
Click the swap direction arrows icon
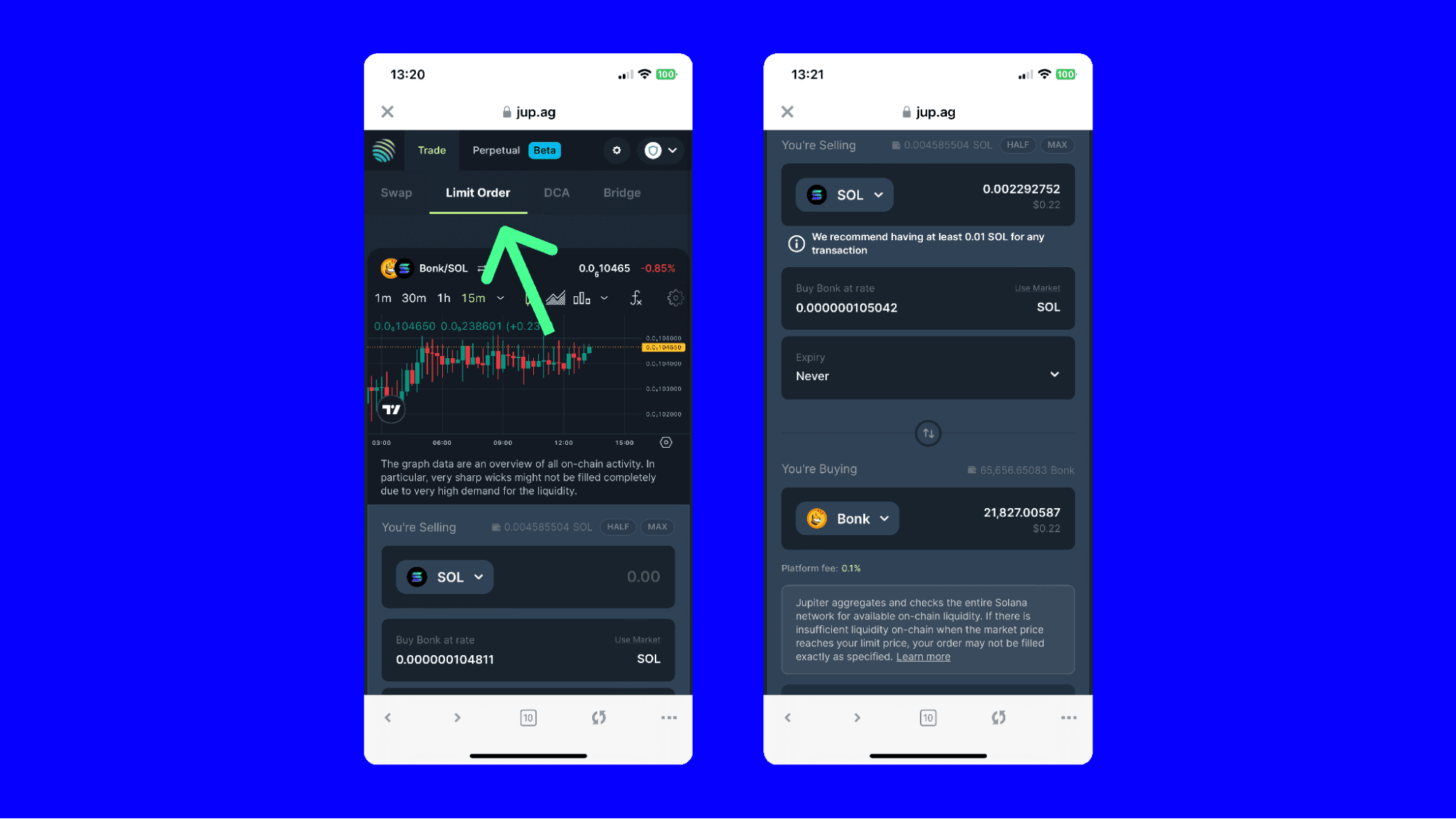(929, 433)
